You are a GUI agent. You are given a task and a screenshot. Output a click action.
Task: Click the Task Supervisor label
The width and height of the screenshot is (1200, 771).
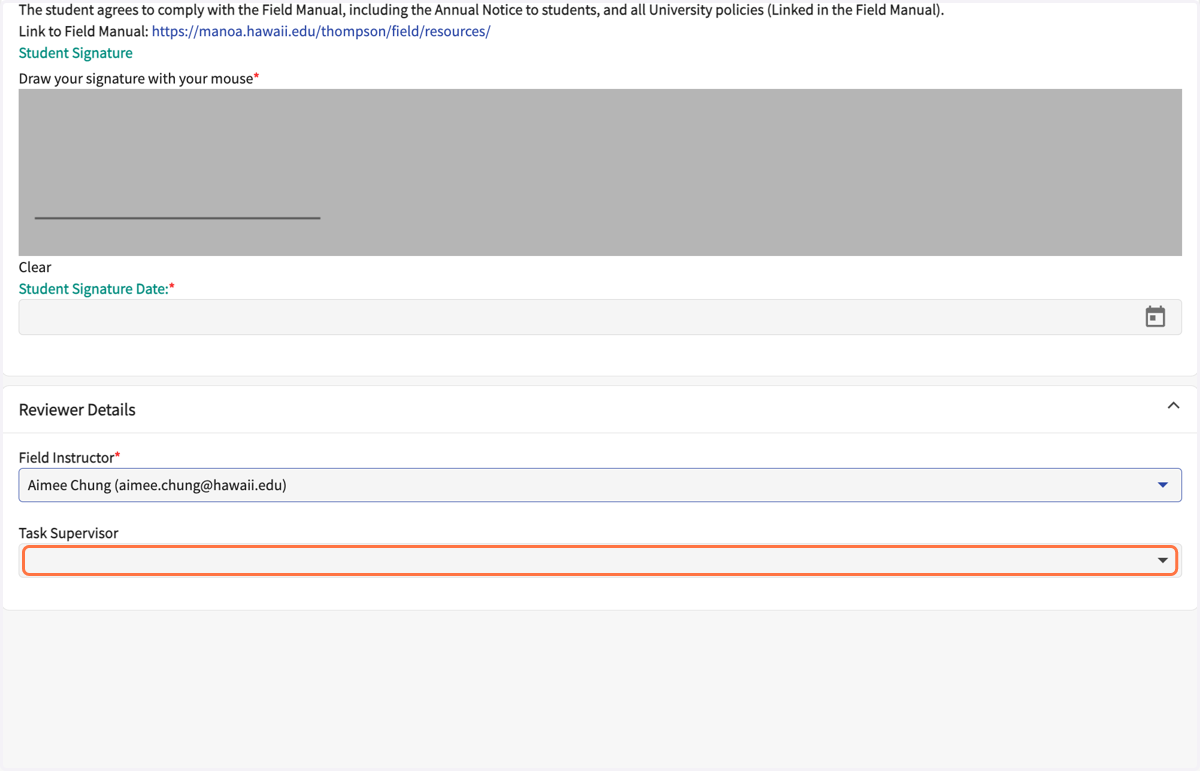point(69,533)
